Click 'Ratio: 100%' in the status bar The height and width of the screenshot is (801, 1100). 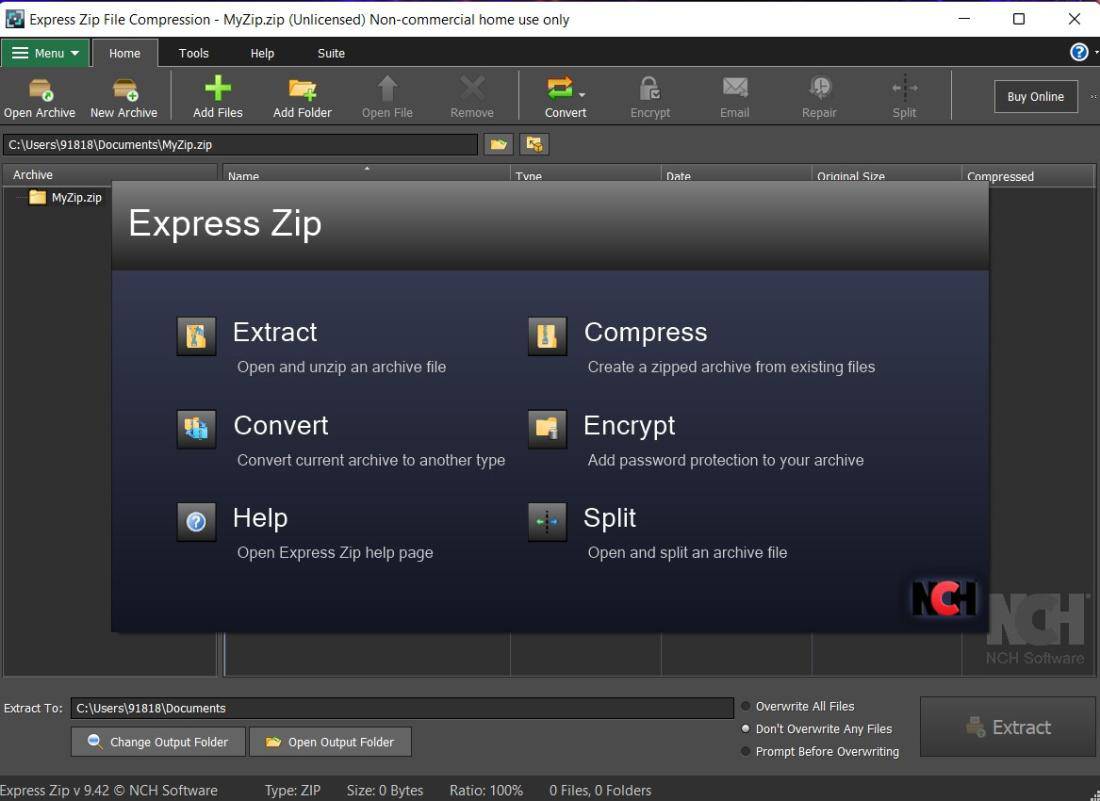(x=486, y=790)
